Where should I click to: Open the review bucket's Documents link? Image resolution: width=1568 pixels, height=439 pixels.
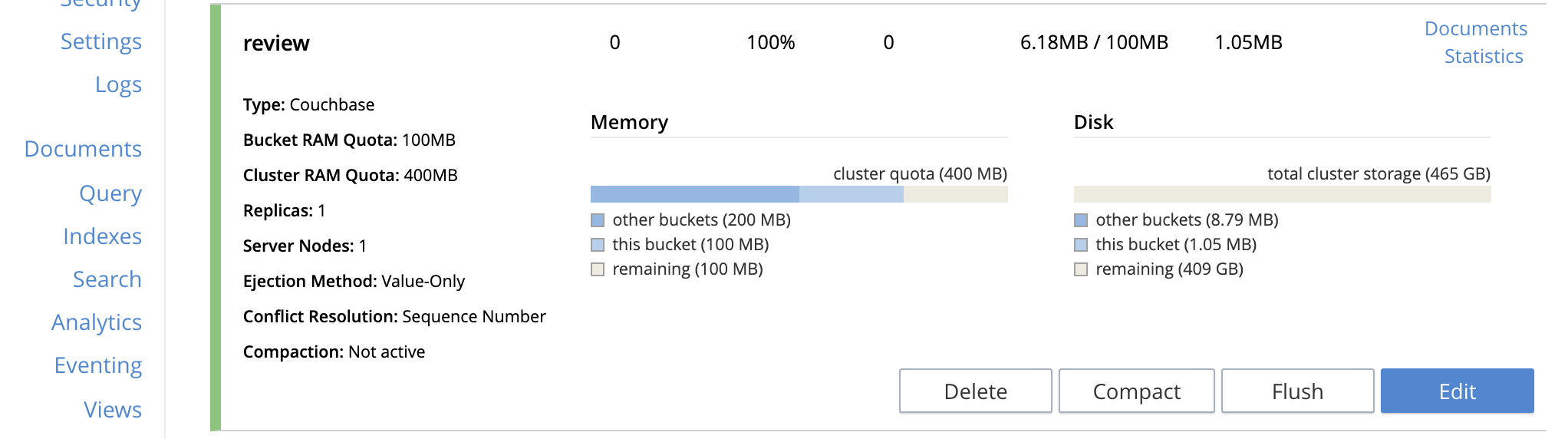[x=1475, y=28]
